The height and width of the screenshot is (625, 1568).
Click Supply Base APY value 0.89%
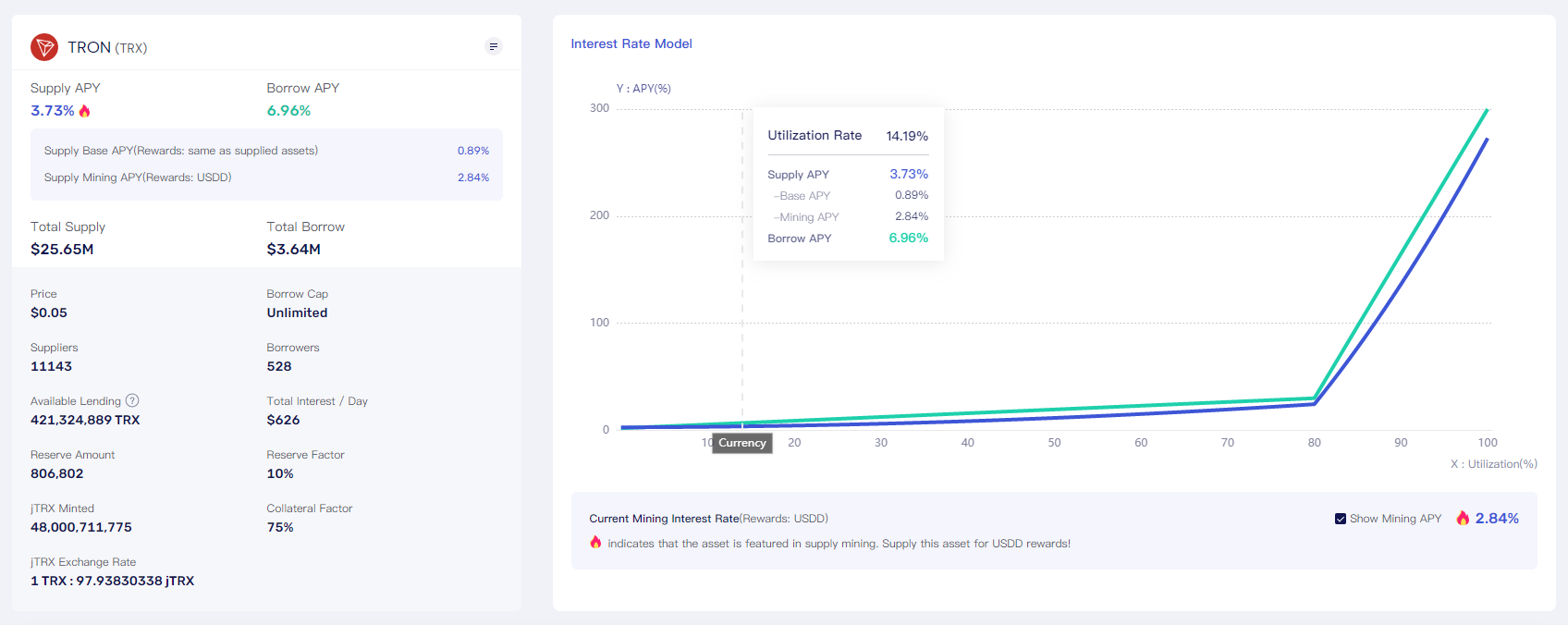473,151
